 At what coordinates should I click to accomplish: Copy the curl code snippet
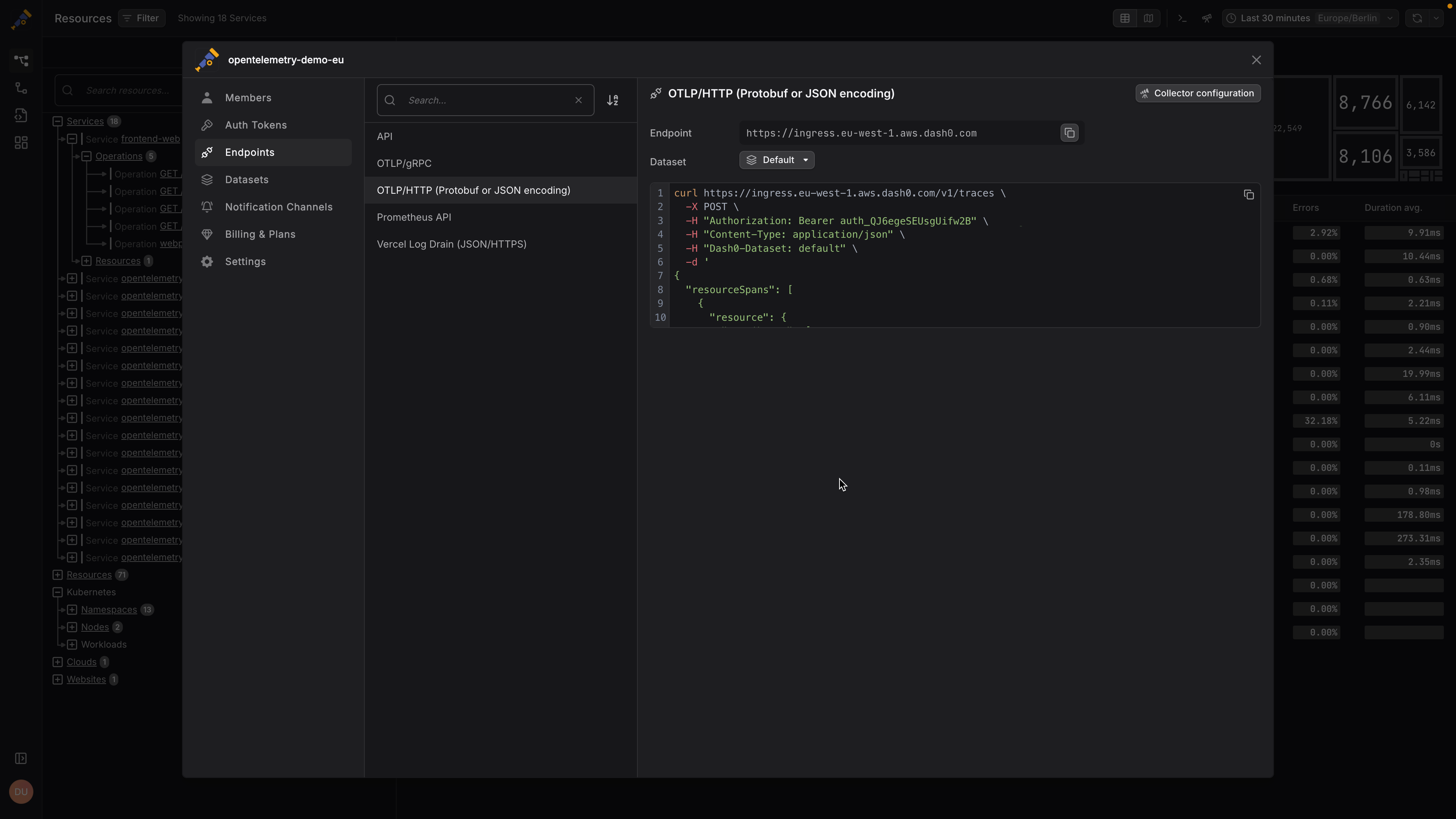(1249, 195)
